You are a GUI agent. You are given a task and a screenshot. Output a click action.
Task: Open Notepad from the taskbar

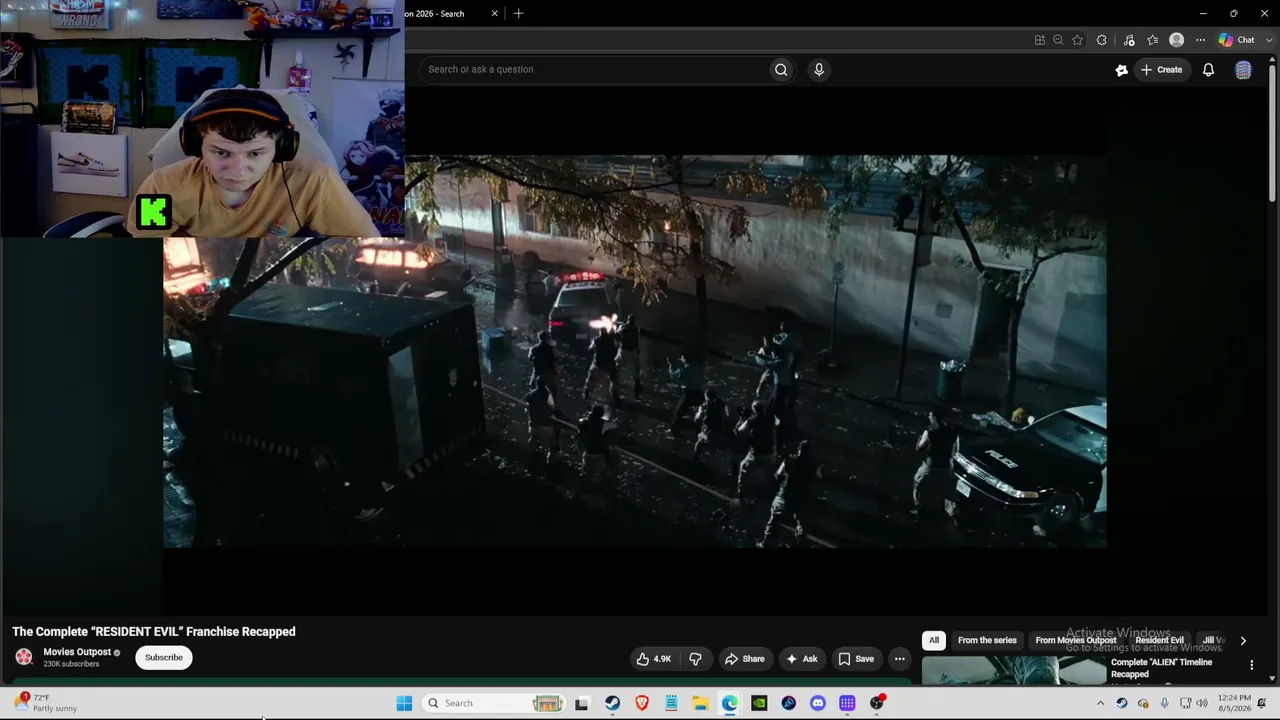[x=671, y=703]
